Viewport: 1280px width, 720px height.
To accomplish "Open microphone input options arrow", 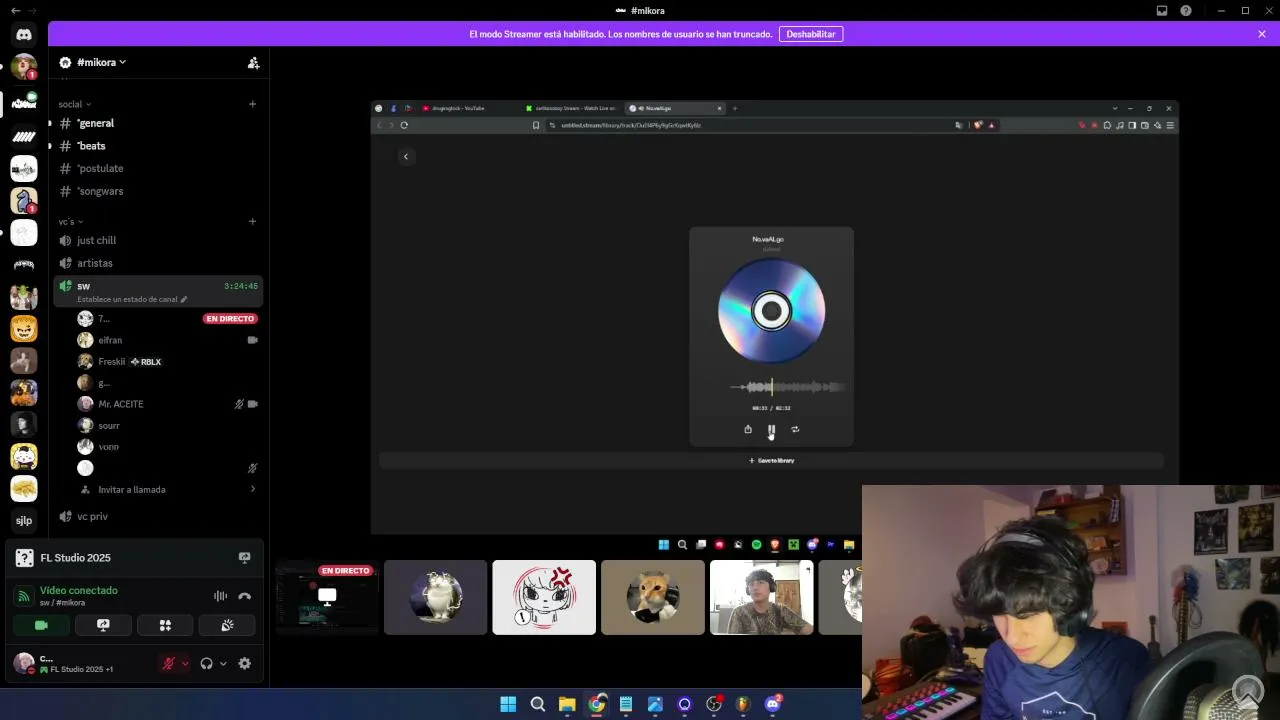I will [x=185, y=663].
